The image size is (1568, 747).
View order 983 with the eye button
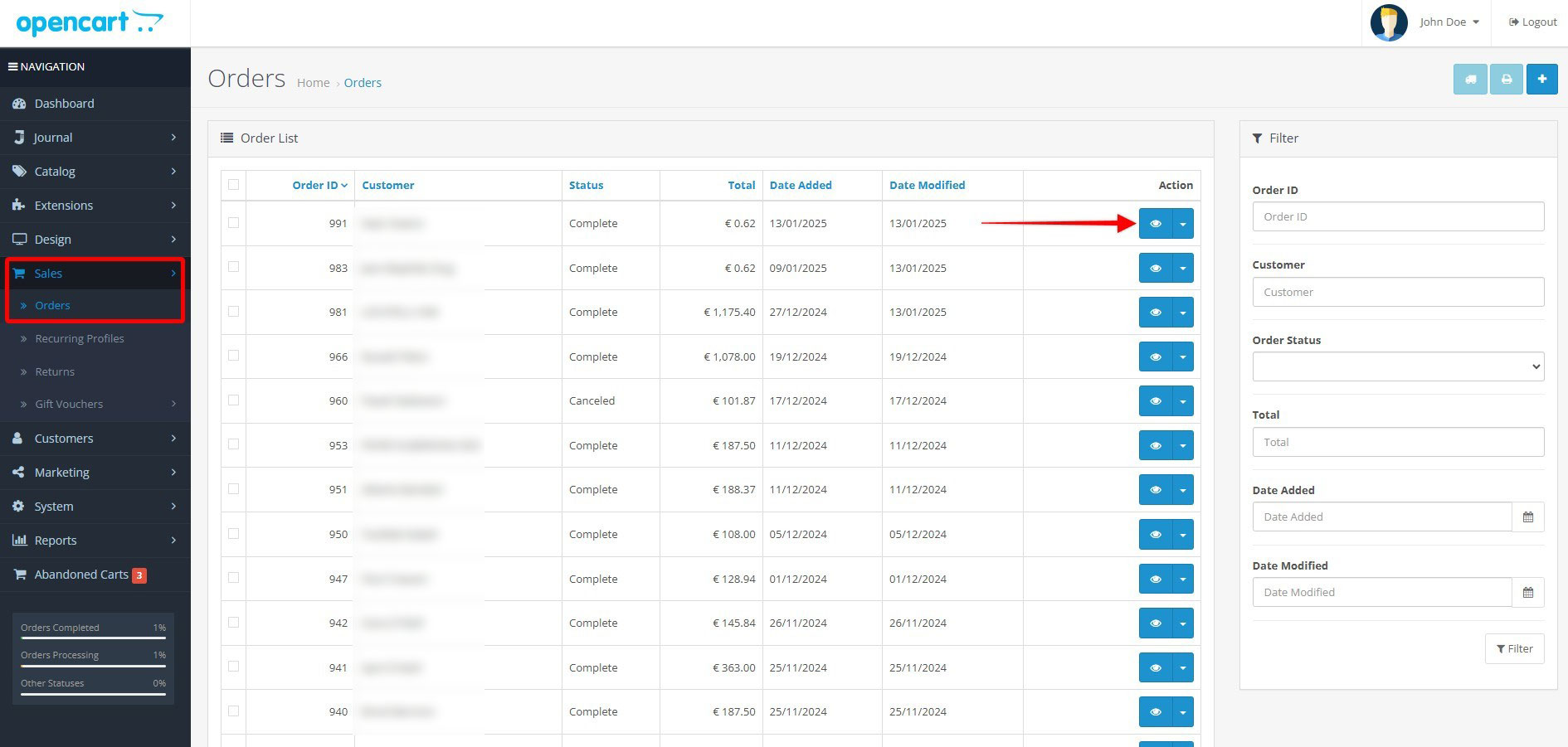click(1156, 268)
